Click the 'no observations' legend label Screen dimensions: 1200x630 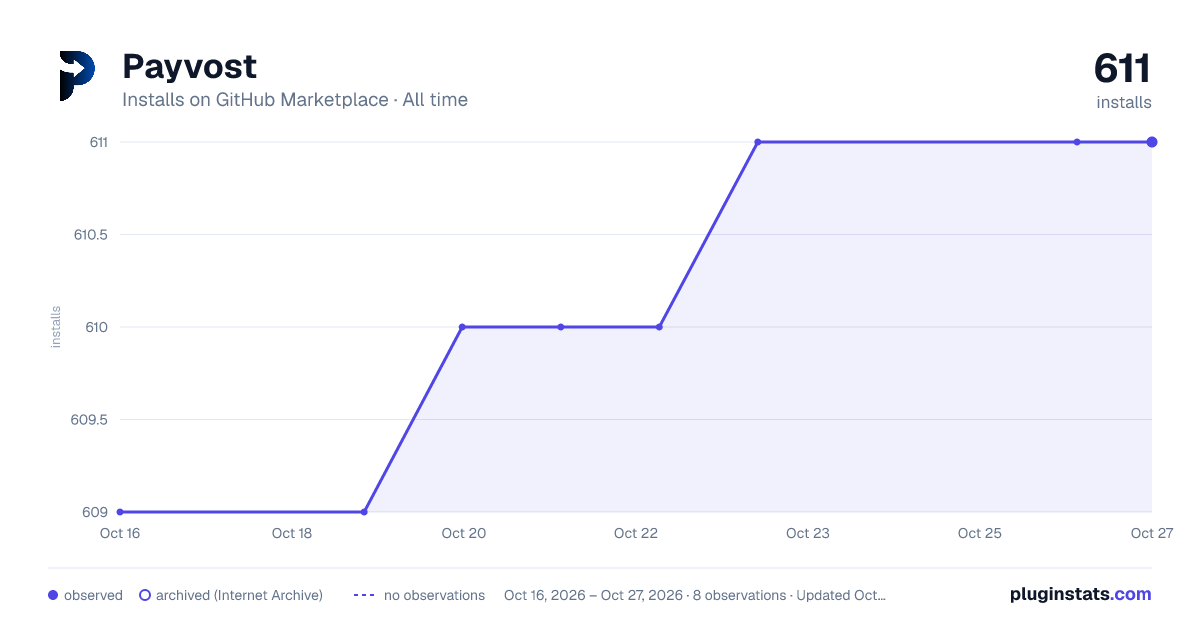(x=434, y=595)
